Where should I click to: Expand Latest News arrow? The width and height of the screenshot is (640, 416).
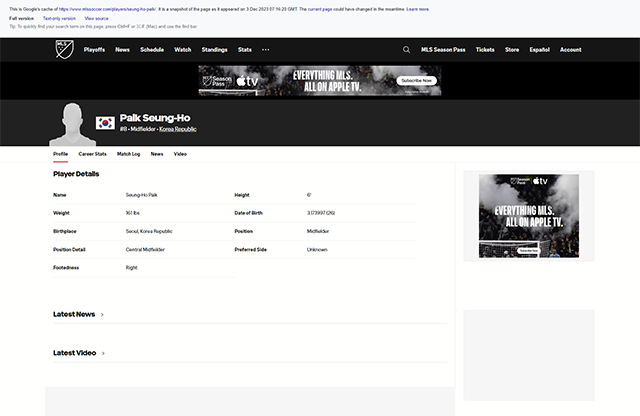tap(102, 314)
